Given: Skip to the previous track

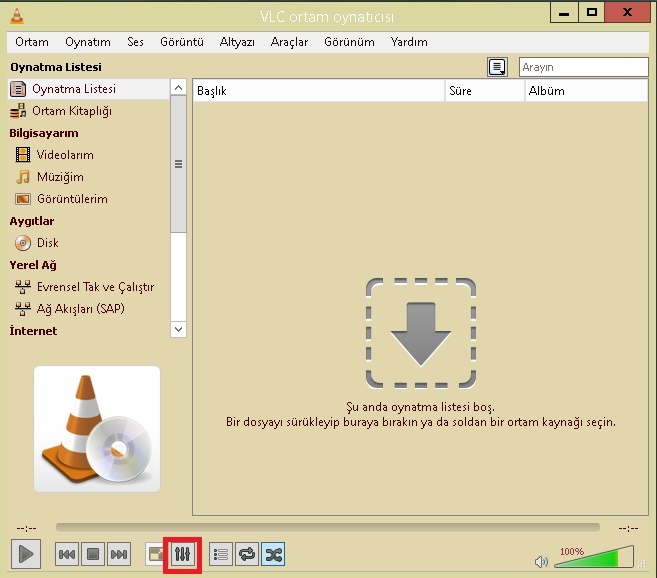Looking at the screenshot, I should (67, 554).
